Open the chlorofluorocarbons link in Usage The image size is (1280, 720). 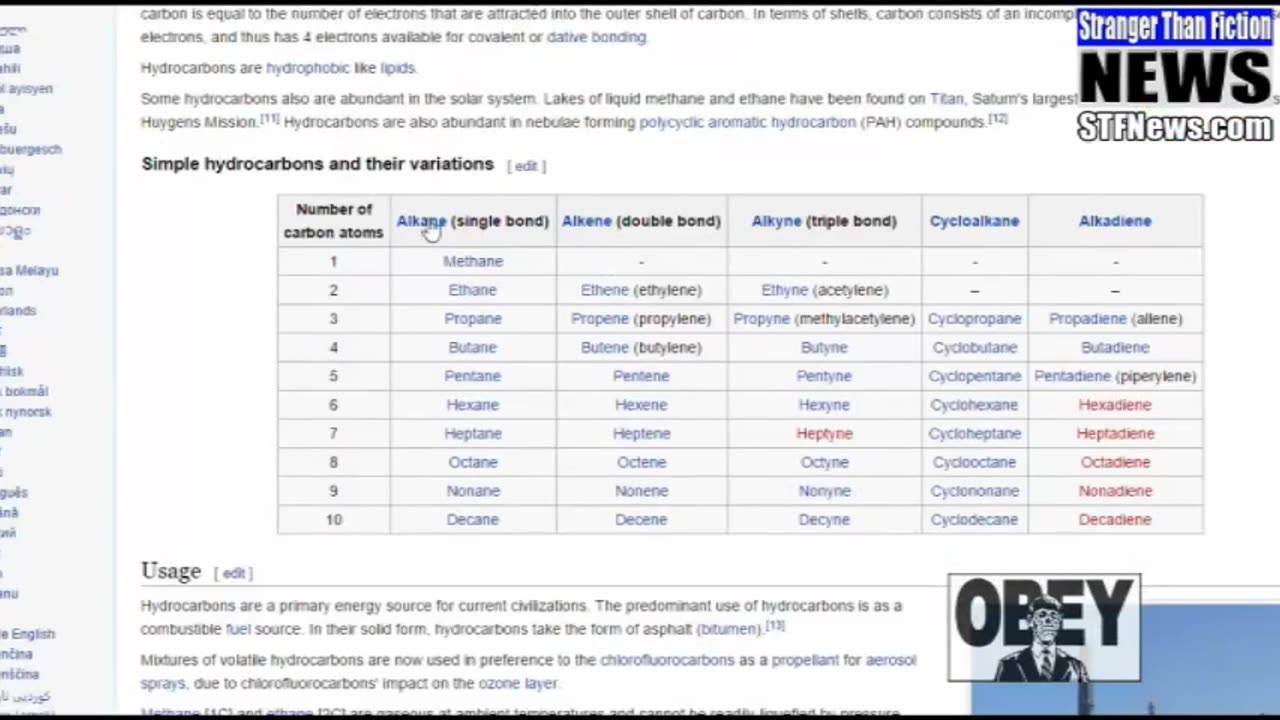[667, 660]
